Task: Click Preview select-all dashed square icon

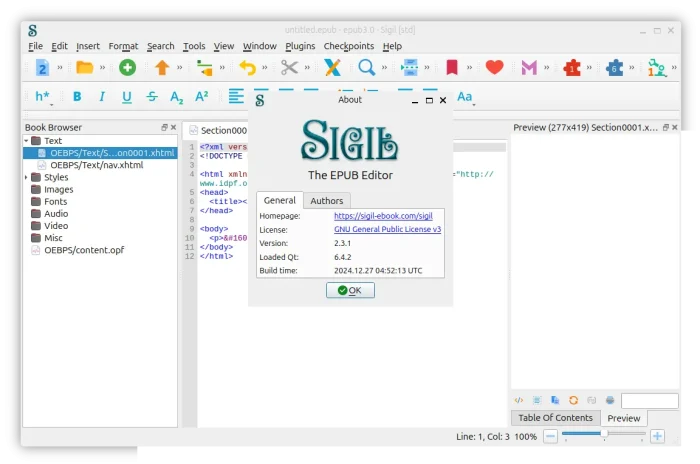Action: click(537, 400)
